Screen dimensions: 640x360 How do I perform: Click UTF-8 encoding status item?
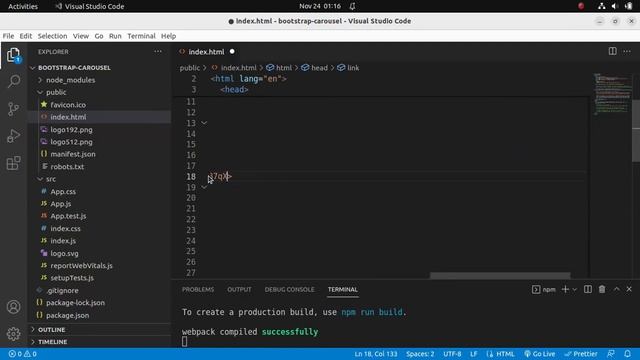452,354
